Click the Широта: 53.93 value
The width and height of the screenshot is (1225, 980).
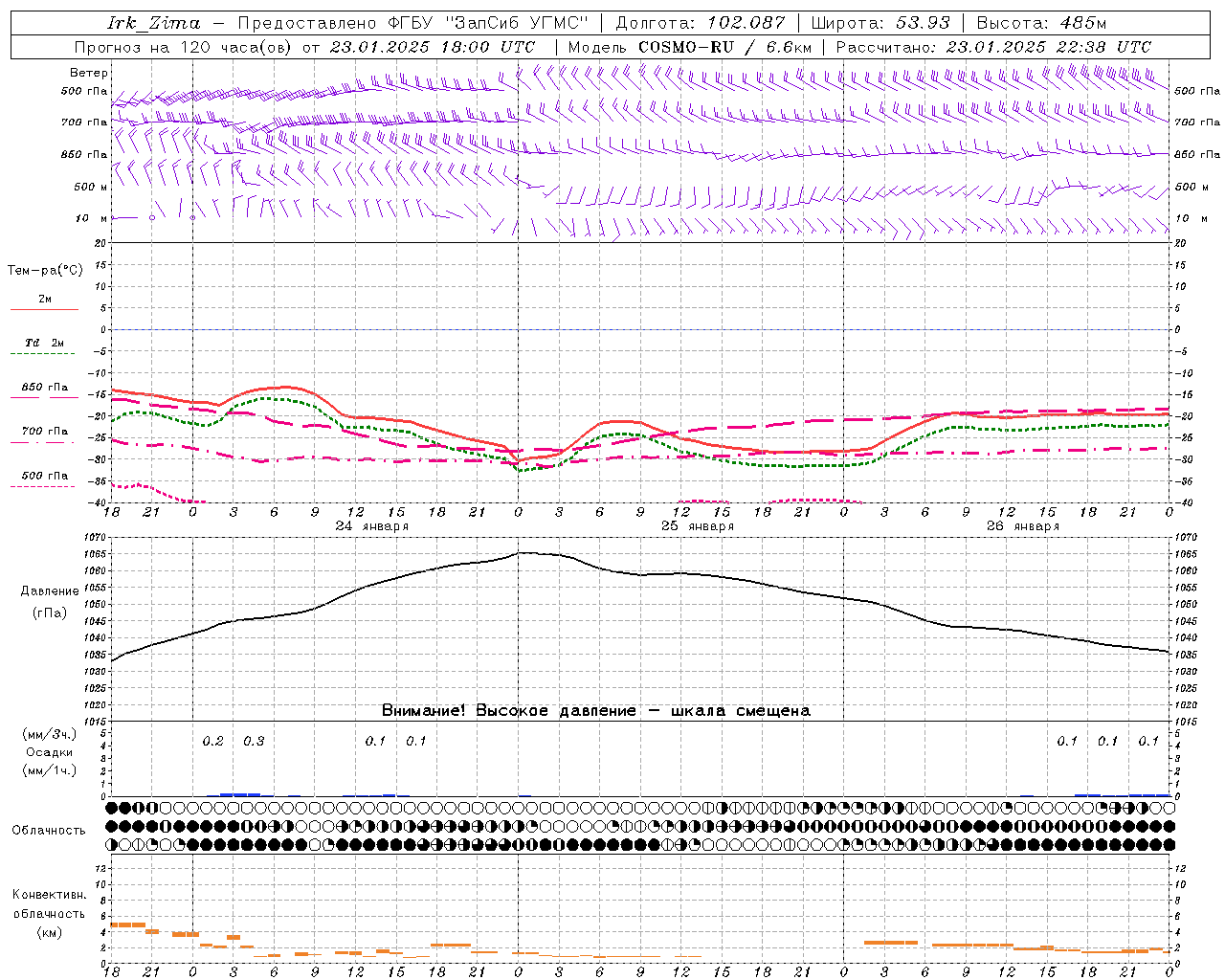pyautogui.click(x=880, y=23)
